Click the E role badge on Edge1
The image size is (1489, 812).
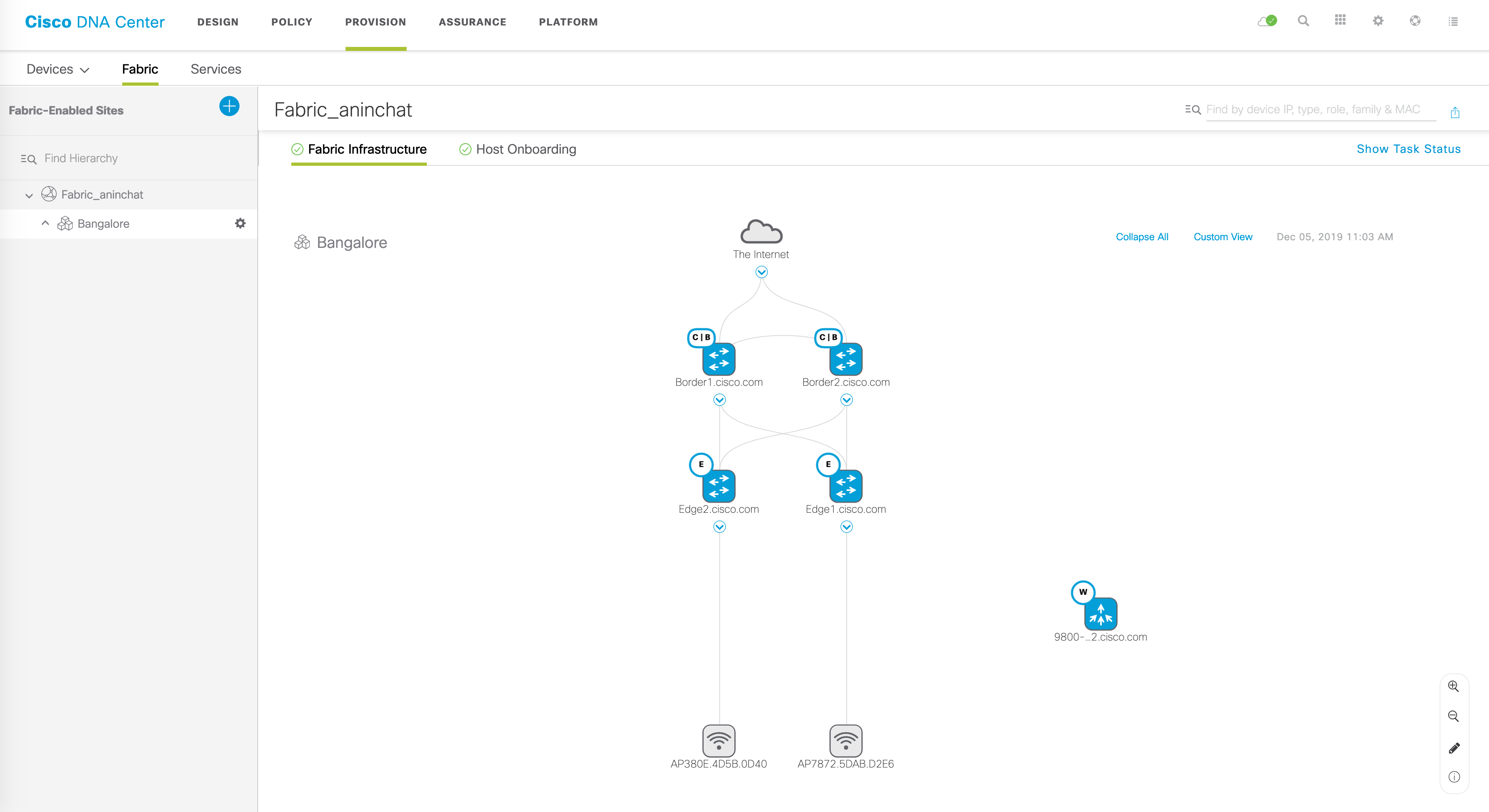(x=828, y=464)
